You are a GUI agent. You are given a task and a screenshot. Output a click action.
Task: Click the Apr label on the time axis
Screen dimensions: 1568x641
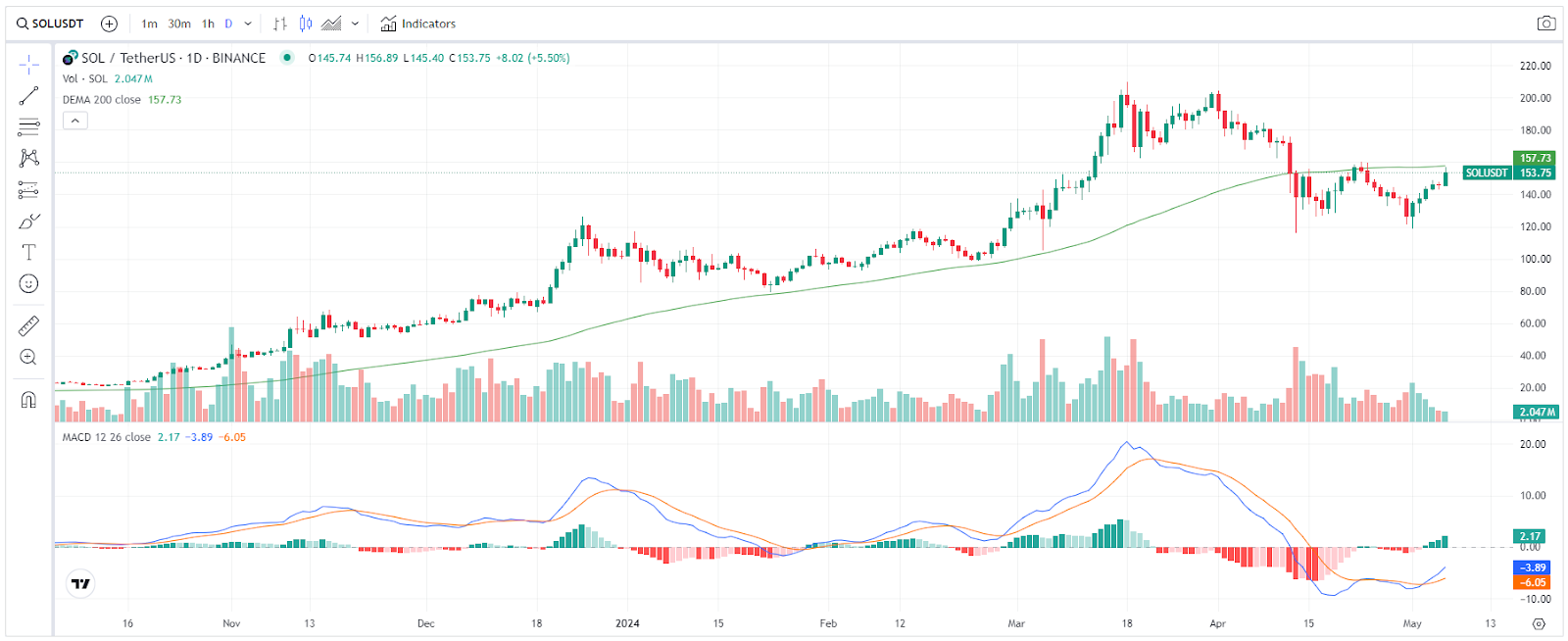tap(1218, 623)
